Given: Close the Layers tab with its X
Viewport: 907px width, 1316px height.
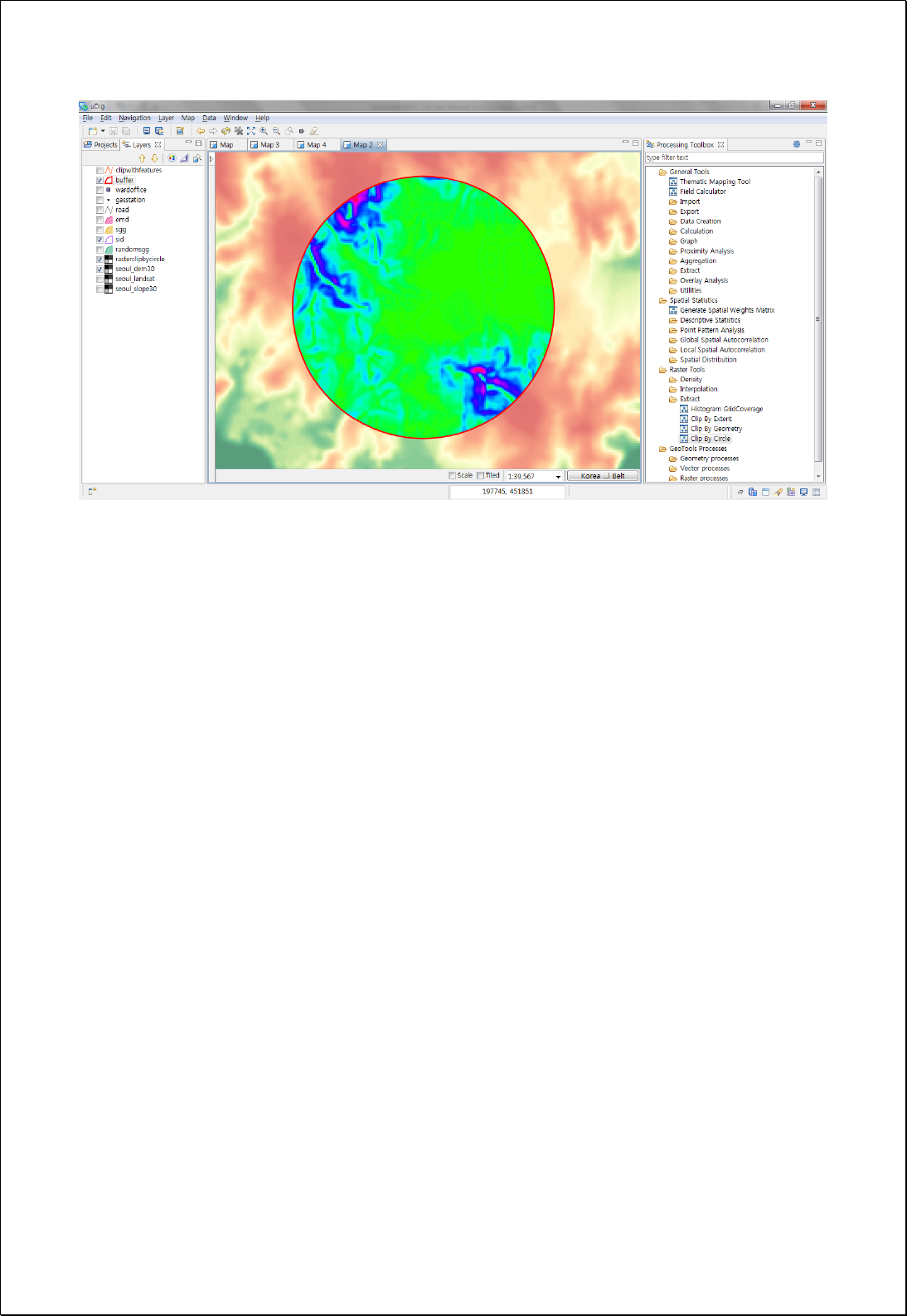Looking at the screenshot, I should tap(158, 144).
